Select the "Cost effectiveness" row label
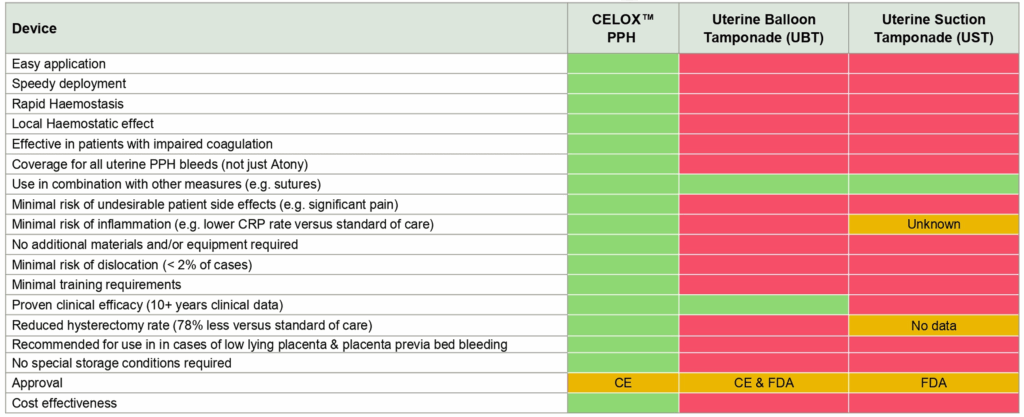1024x417 pixels. point(65,403)
